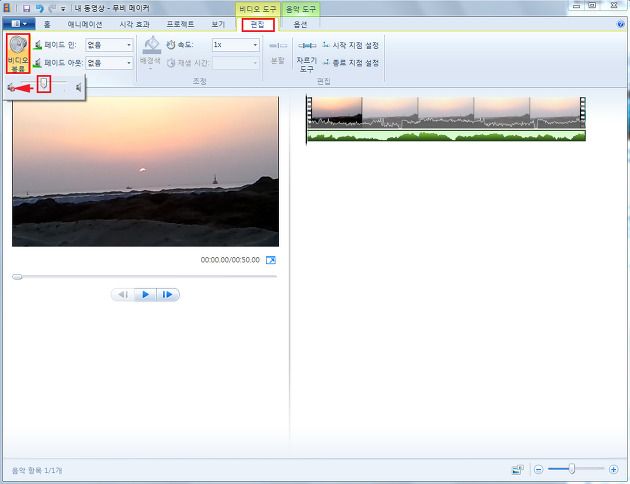Click the loud speaker icon in the volume popup

tap(79, 87)
